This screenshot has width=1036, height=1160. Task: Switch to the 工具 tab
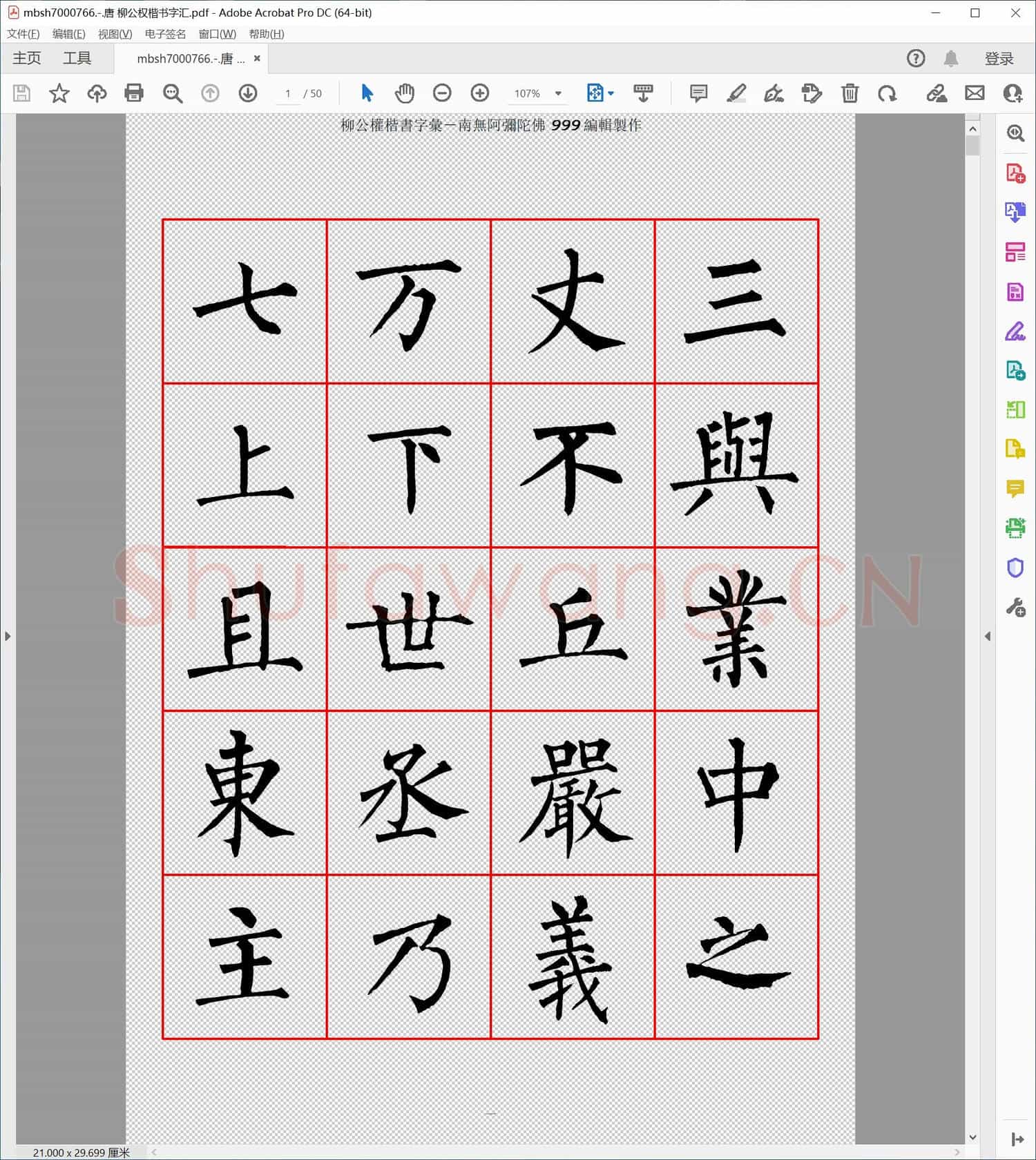[x=77, y=59]
